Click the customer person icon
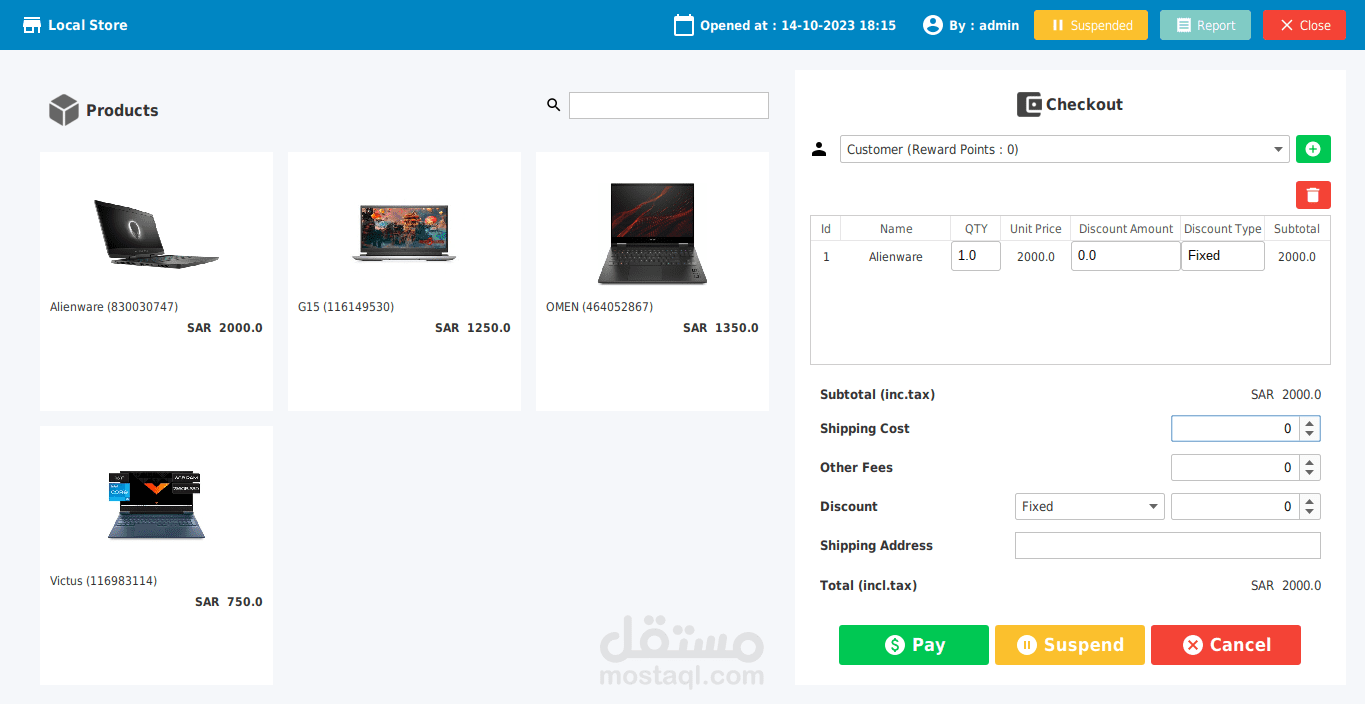Screen dimensions: 1365x704 (819, 149)
